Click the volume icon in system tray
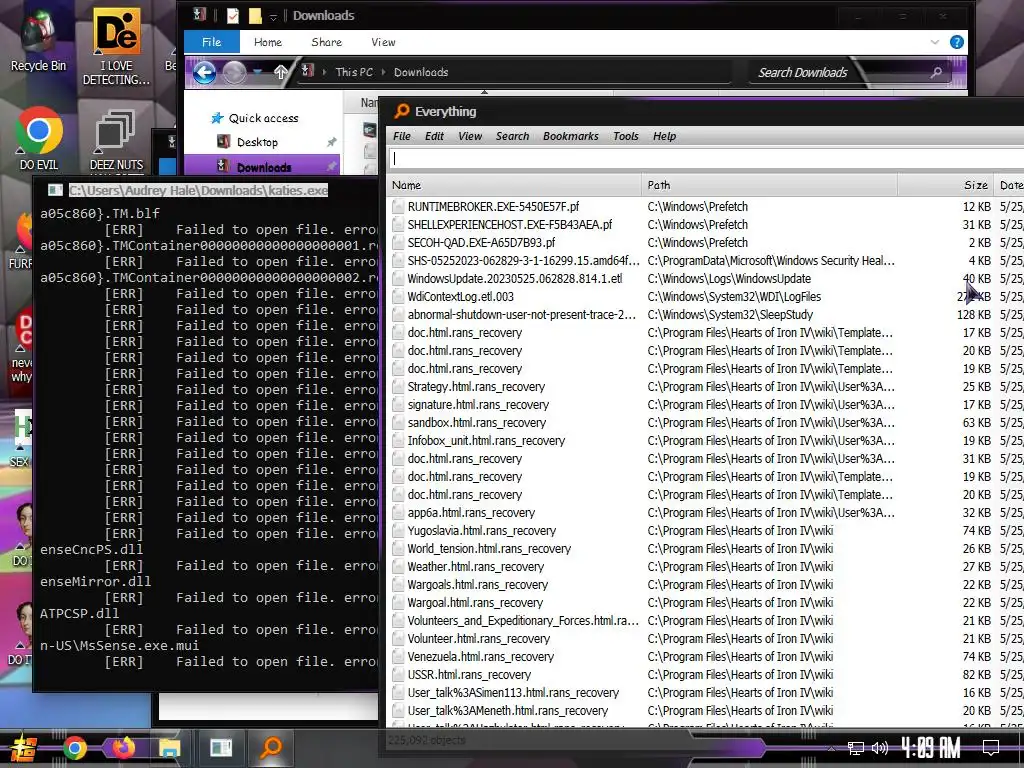This screenshot has height=768, width=1024. pyautogui.click(x=880, y=748)
